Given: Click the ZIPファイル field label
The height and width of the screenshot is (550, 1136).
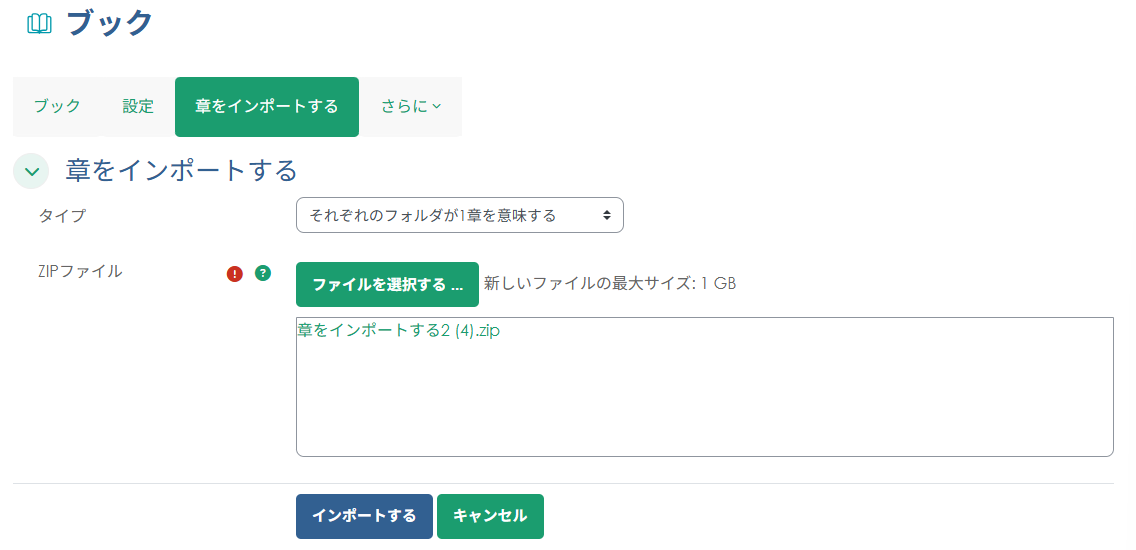Looking at the screenshot, I should tap(80, 271).
